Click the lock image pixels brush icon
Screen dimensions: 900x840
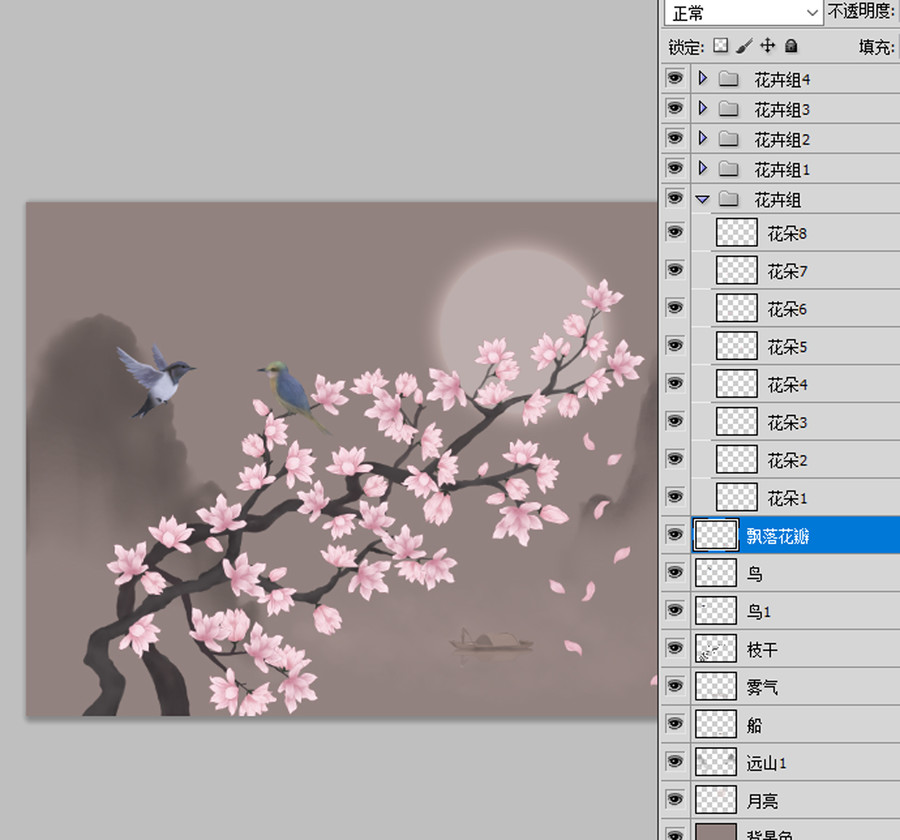(744, 46)
